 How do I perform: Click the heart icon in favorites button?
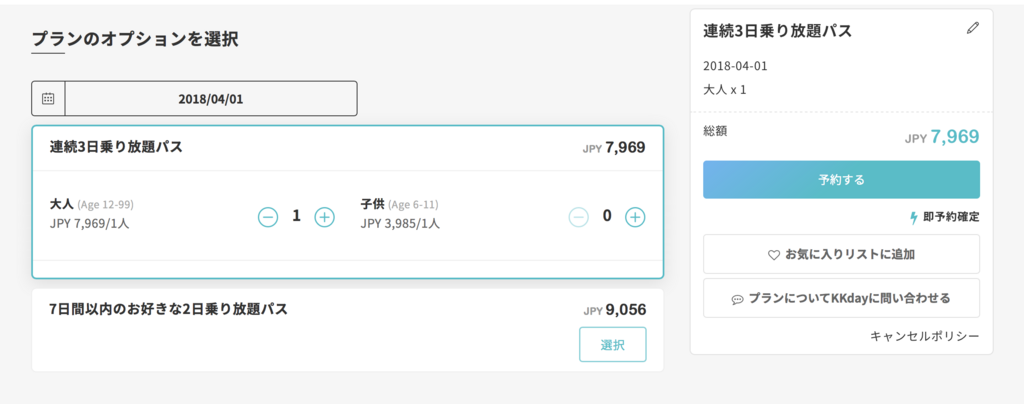[x=774, y=255]
